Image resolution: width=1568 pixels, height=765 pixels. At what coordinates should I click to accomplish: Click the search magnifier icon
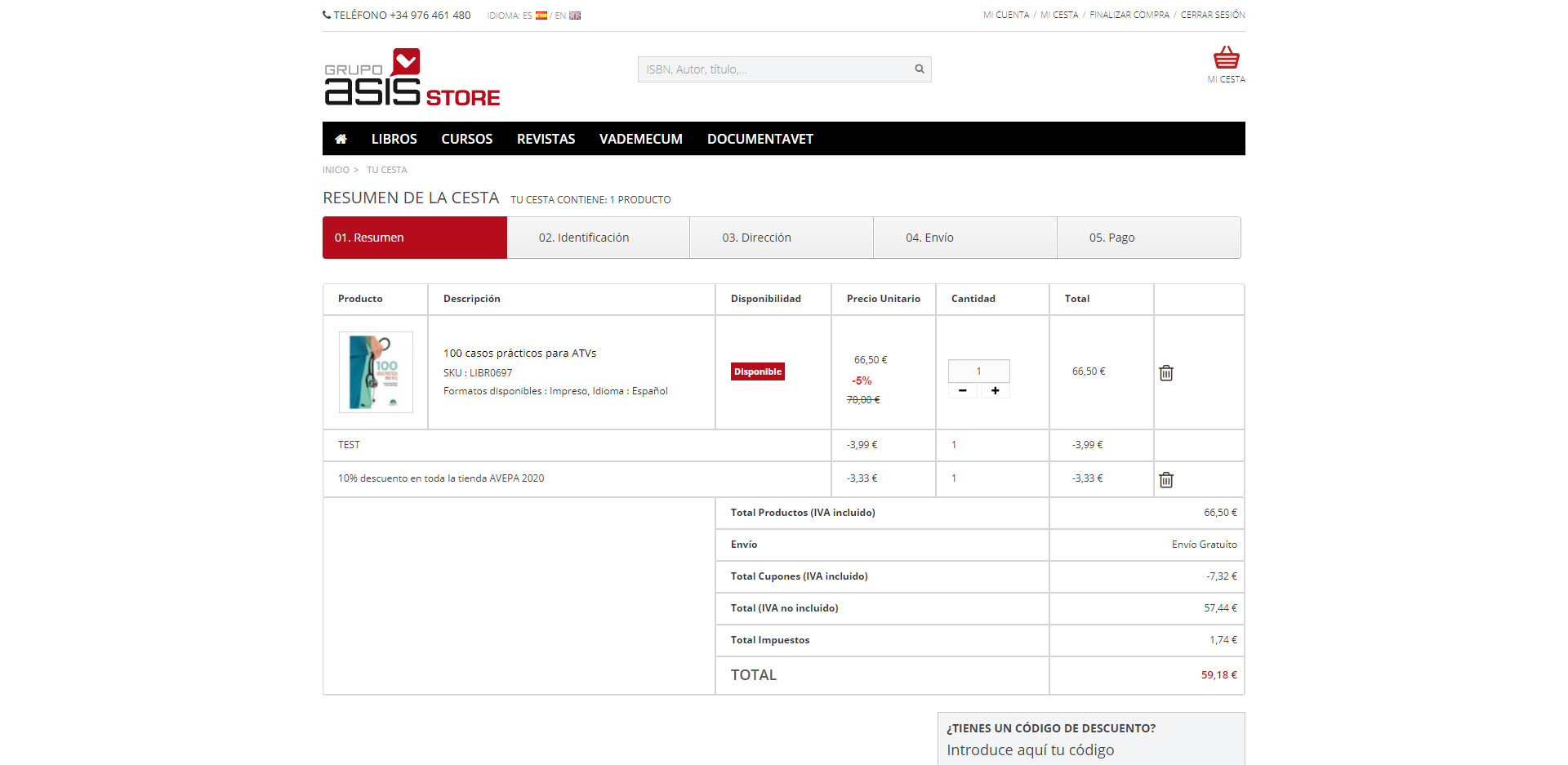[920, 69]
